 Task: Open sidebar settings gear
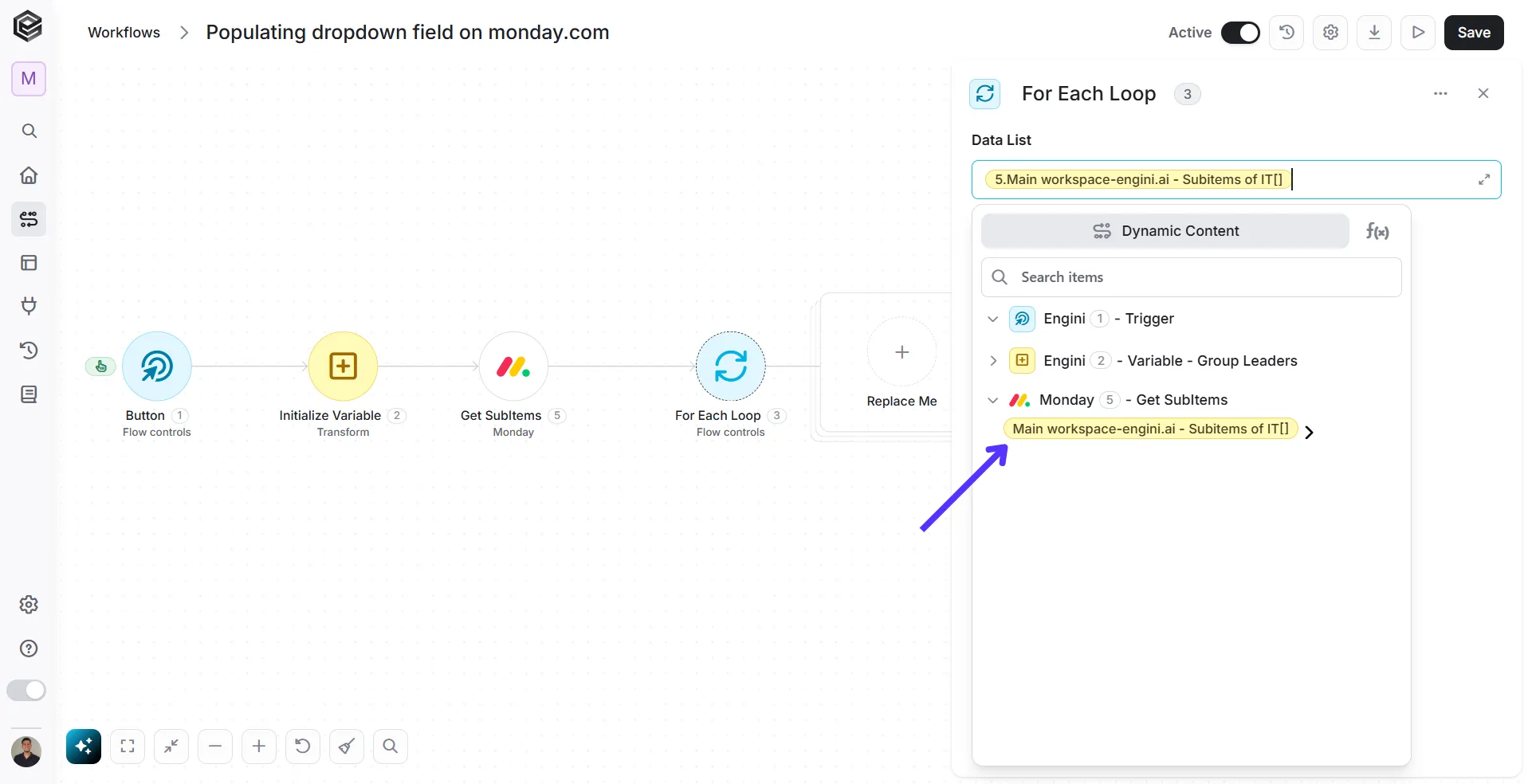coord(29,605)
